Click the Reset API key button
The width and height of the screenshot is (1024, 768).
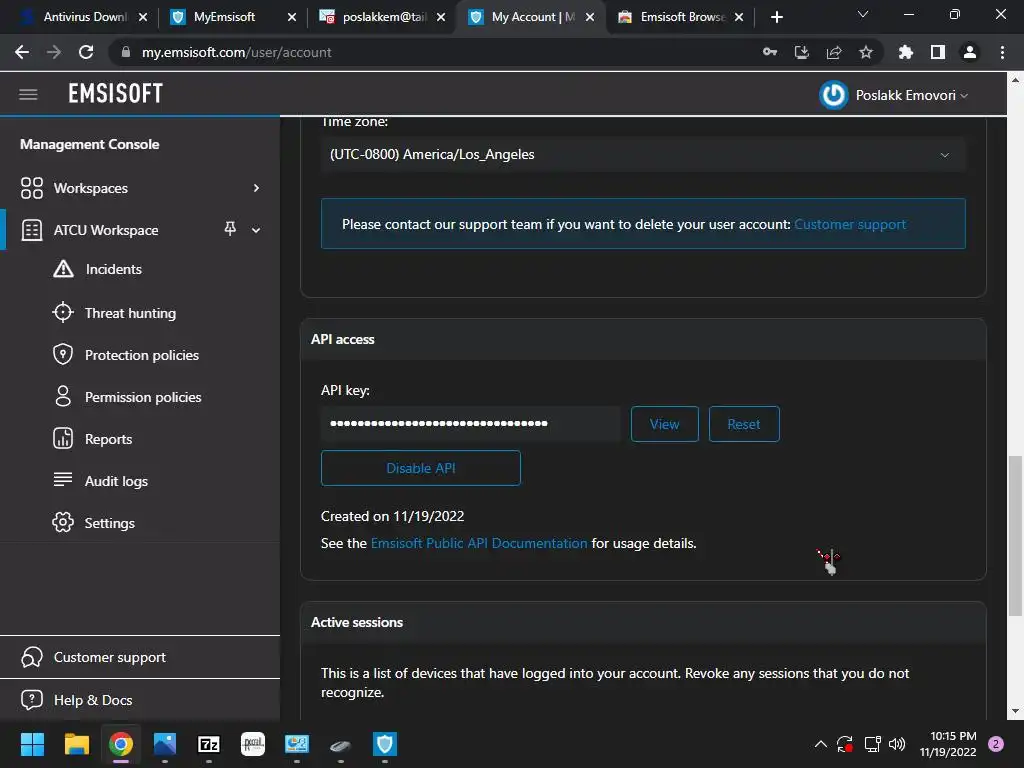coord(744,424)
